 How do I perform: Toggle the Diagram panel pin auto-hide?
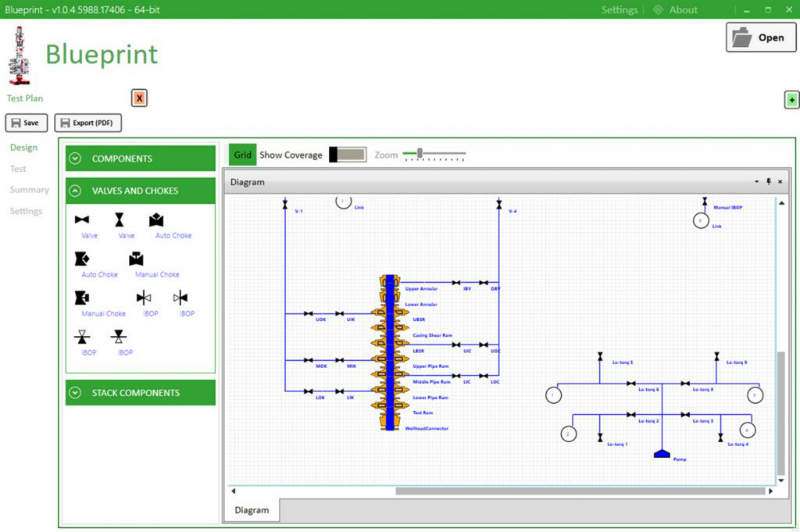pyautogui.click(x=768, y=182)
